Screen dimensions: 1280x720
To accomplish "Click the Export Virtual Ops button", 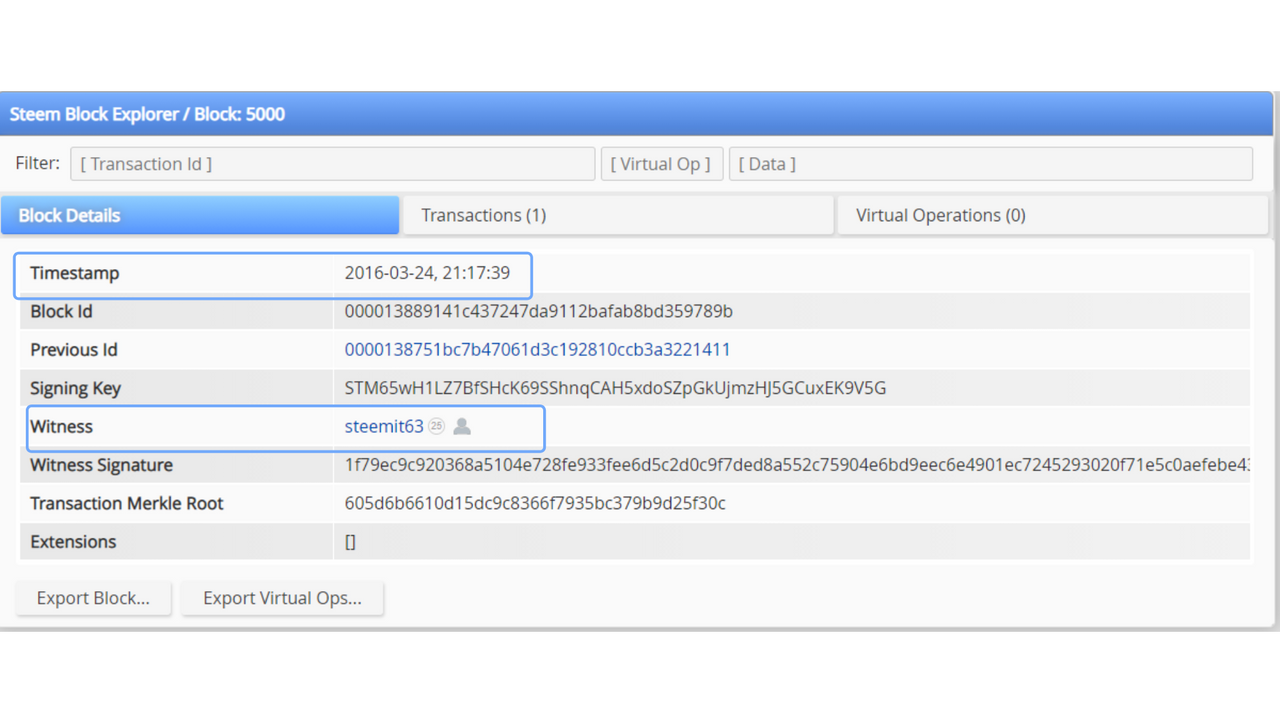I will coord(282,598).
